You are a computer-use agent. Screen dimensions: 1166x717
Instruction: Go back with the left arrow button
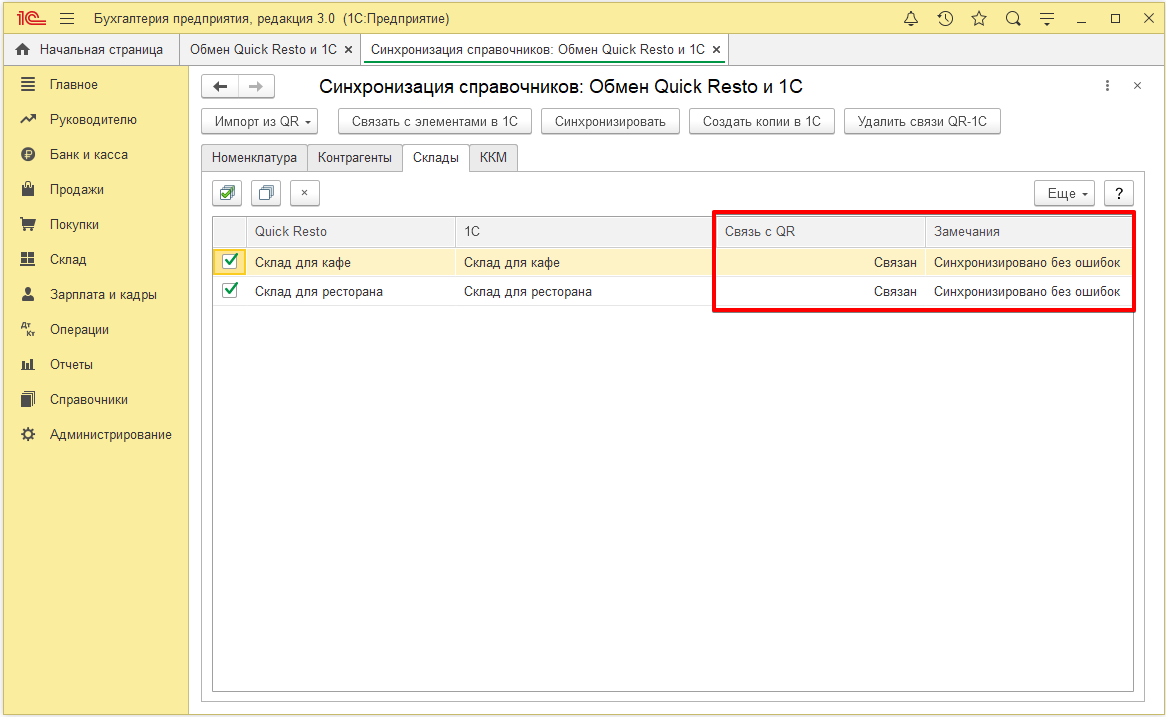(x=220, y=86)
